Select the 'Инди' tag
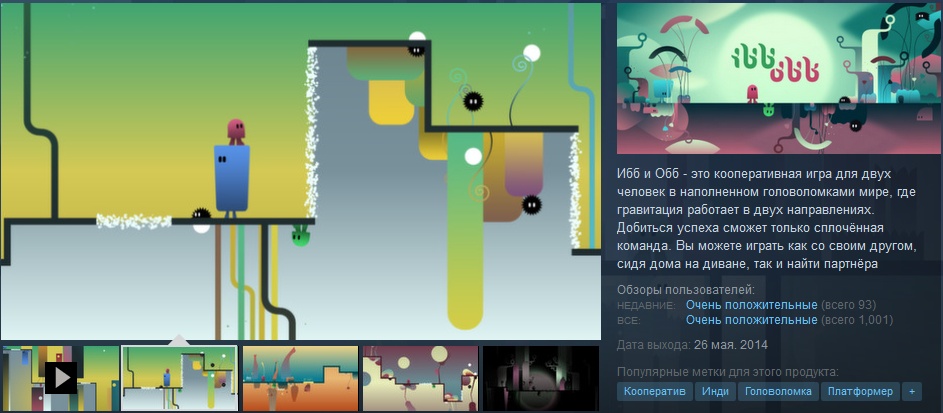 pyautogui.click(x=715, y=391)
